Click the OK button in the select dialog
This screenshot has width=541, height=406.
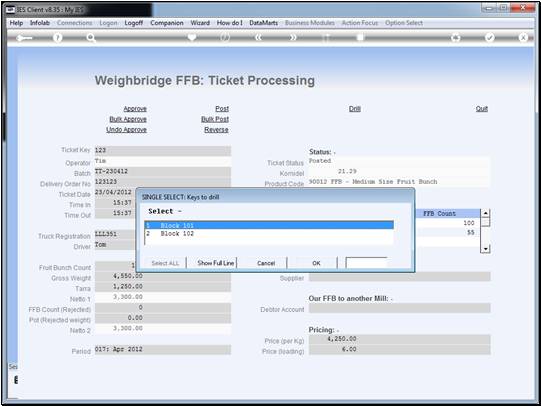[x=316, y=263]
